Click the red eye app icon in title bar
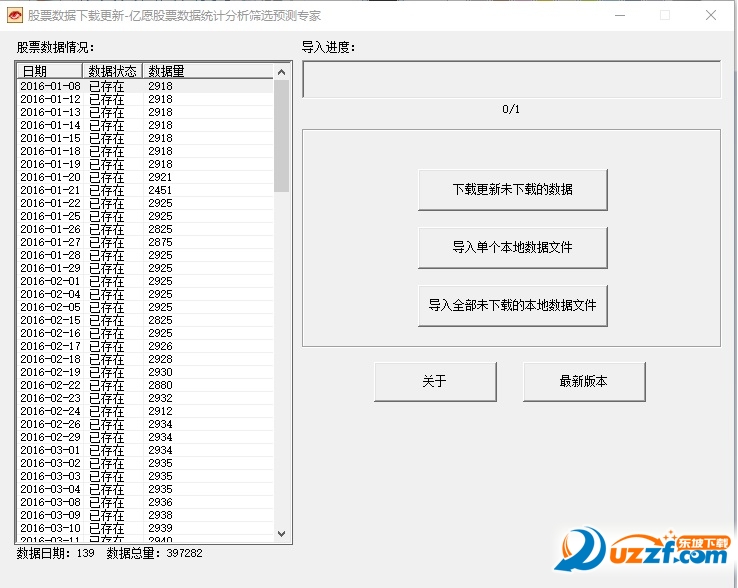Screen dimensions: 738x588 15,16
